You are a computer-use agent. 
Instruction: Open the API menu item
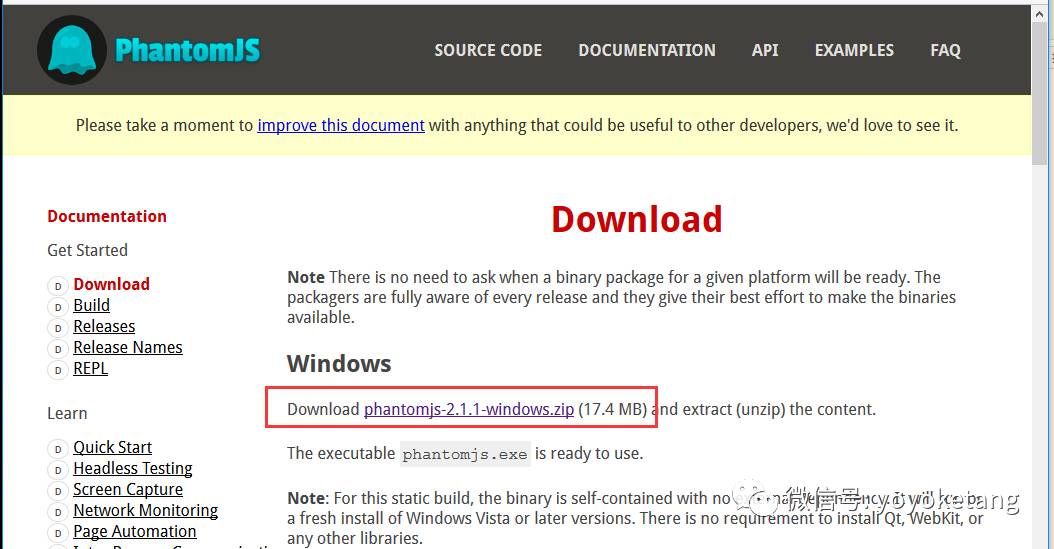coord(765,50)
